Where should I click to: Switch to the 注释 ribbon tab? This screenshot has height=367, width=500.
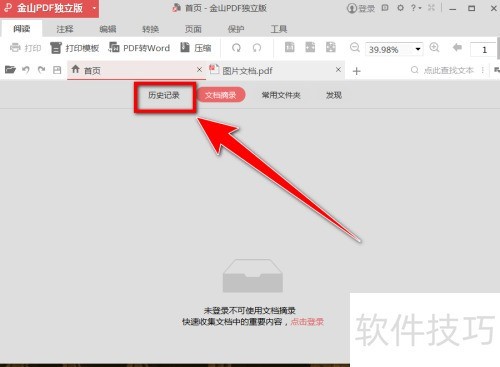coord(65,29)
